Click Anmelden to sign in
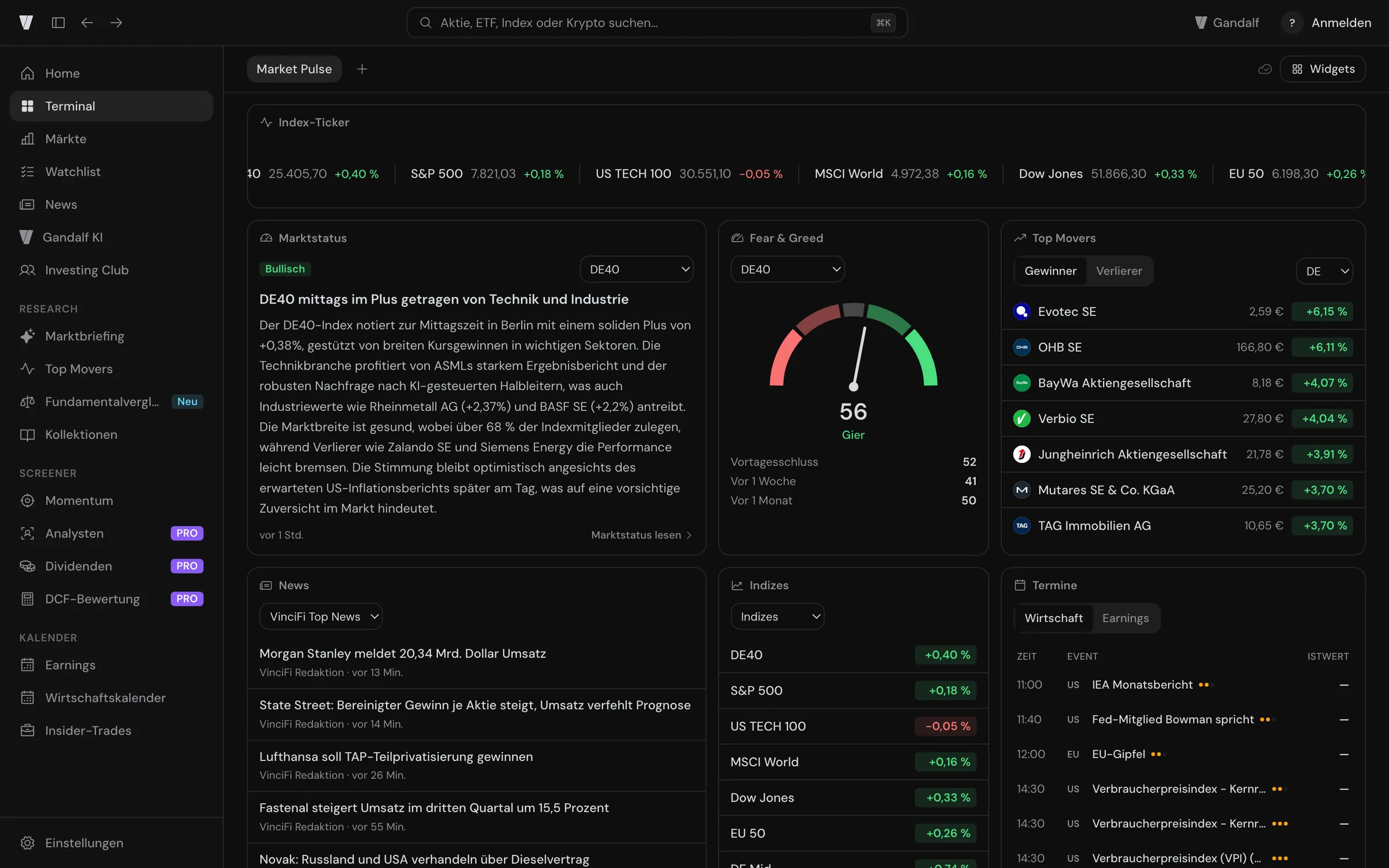This screenshot has height=868, width=1389. pyautogui.click(x=1341, y=23)
